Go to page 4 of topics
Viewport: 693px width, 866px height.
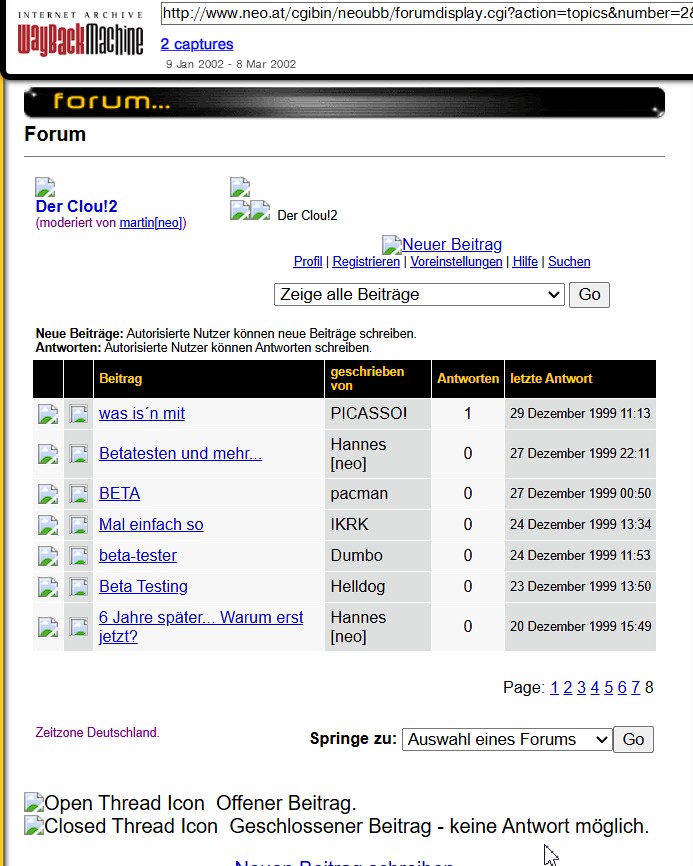[595, 688]
